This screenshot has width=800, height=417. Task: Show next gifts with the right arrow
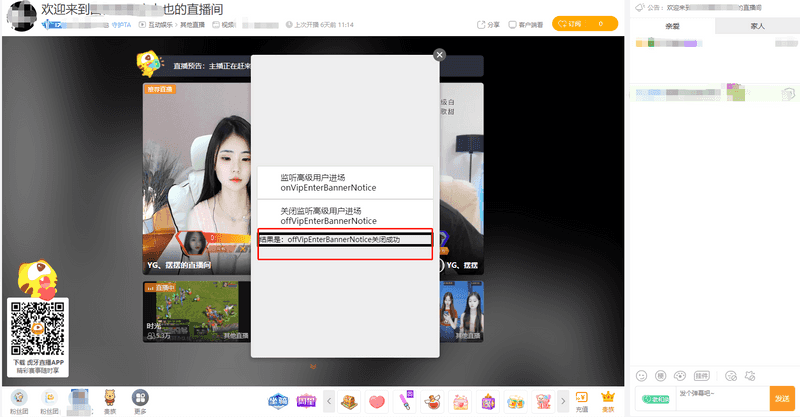point(563,401)
